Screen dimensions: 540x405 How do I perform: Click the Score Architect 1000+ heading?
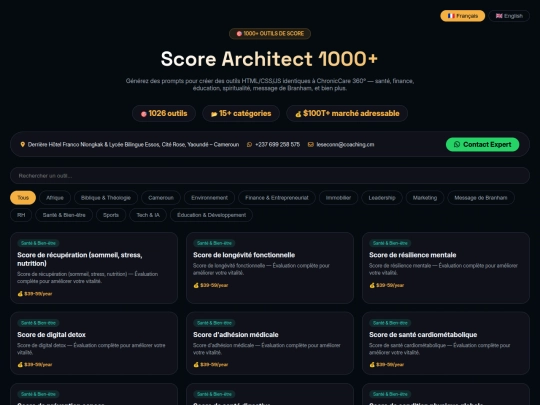[269, 59]
